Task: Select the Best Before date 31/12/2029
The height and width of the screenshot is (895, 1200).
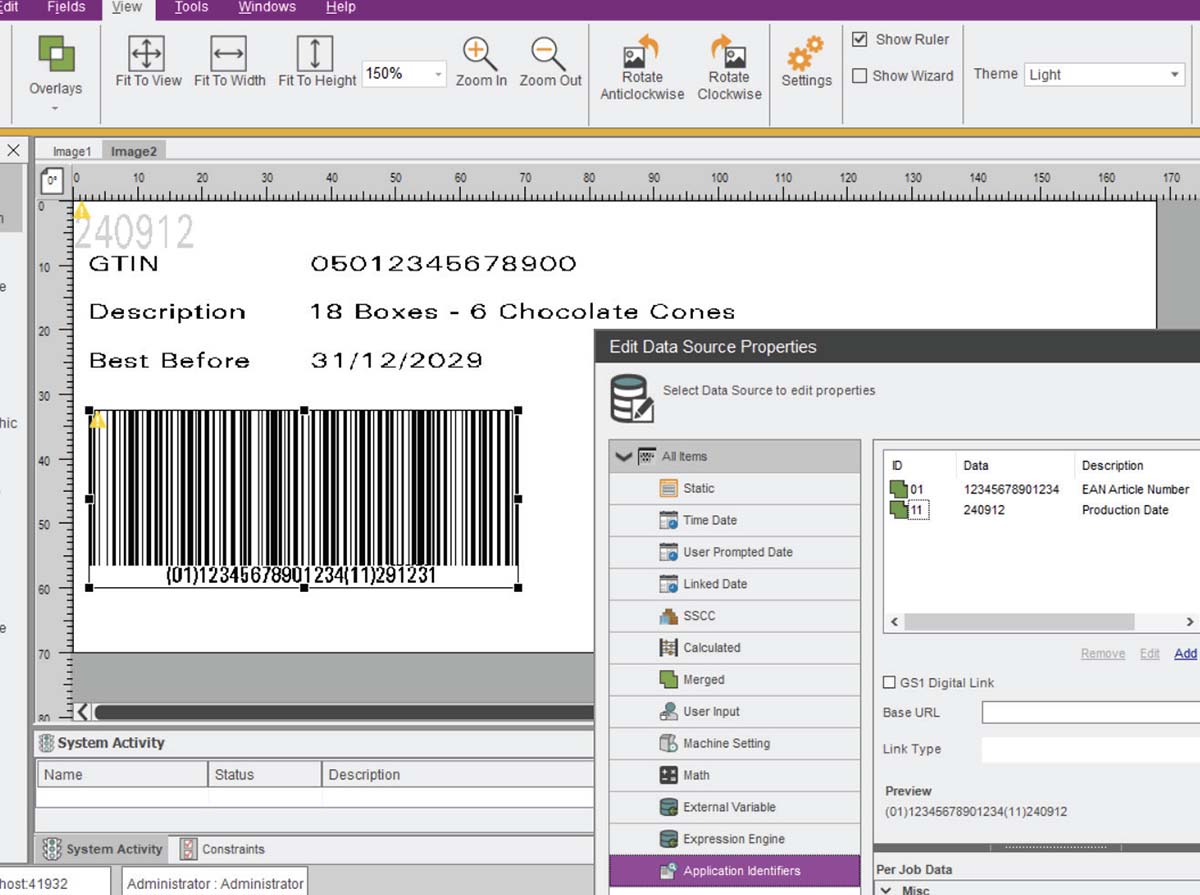Action: pos(396,360)
